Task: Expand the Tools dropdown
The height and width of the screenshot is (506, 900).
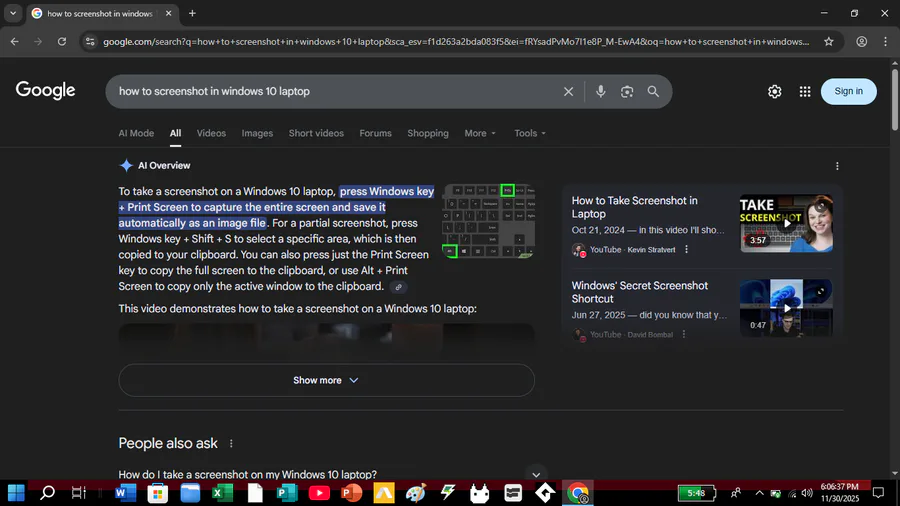Action: (530, 133)
